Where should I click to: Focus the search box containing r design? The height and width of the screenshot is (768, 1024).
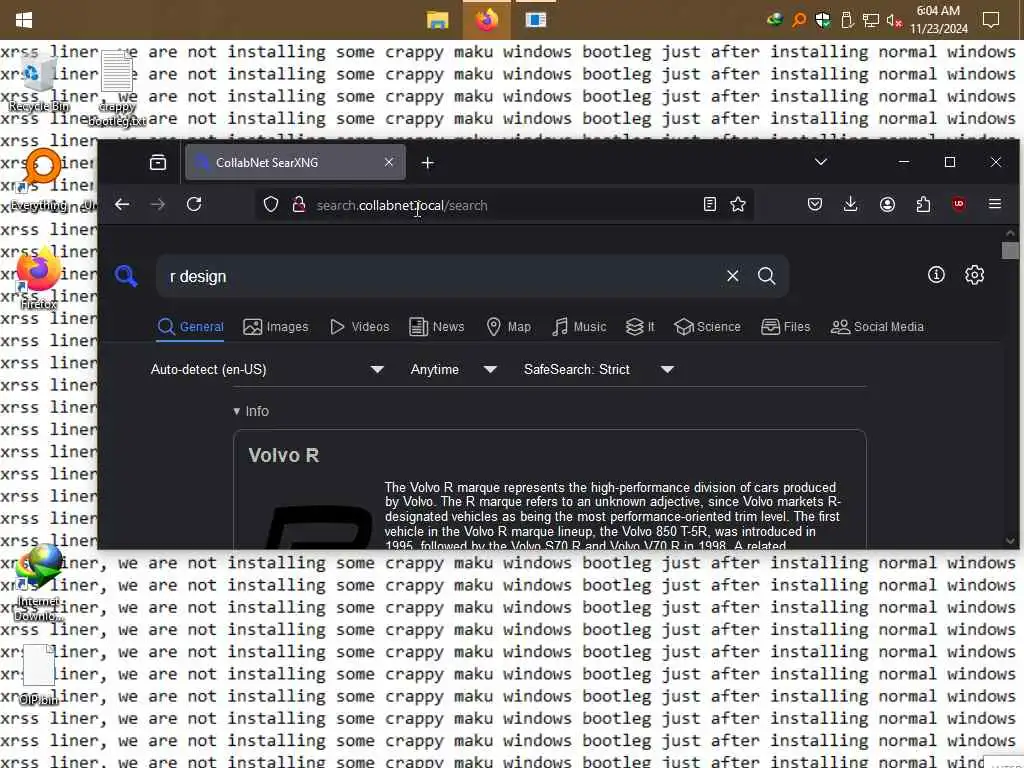438,276
